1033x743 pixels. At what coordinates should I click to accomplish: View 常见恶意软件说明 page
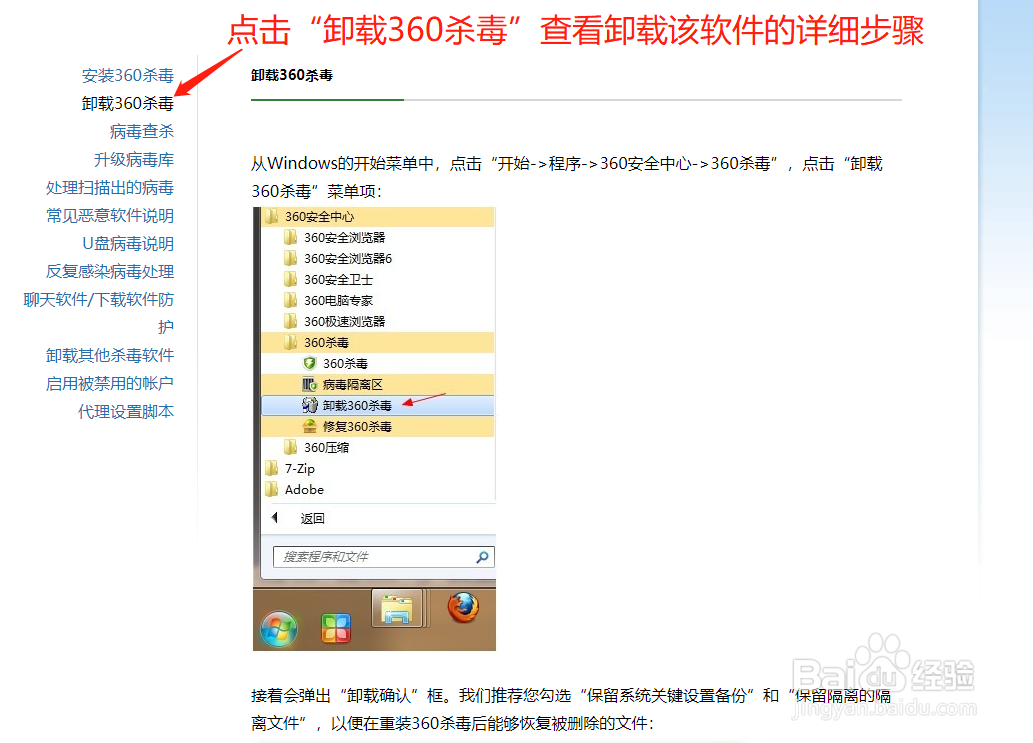(110, 215)
